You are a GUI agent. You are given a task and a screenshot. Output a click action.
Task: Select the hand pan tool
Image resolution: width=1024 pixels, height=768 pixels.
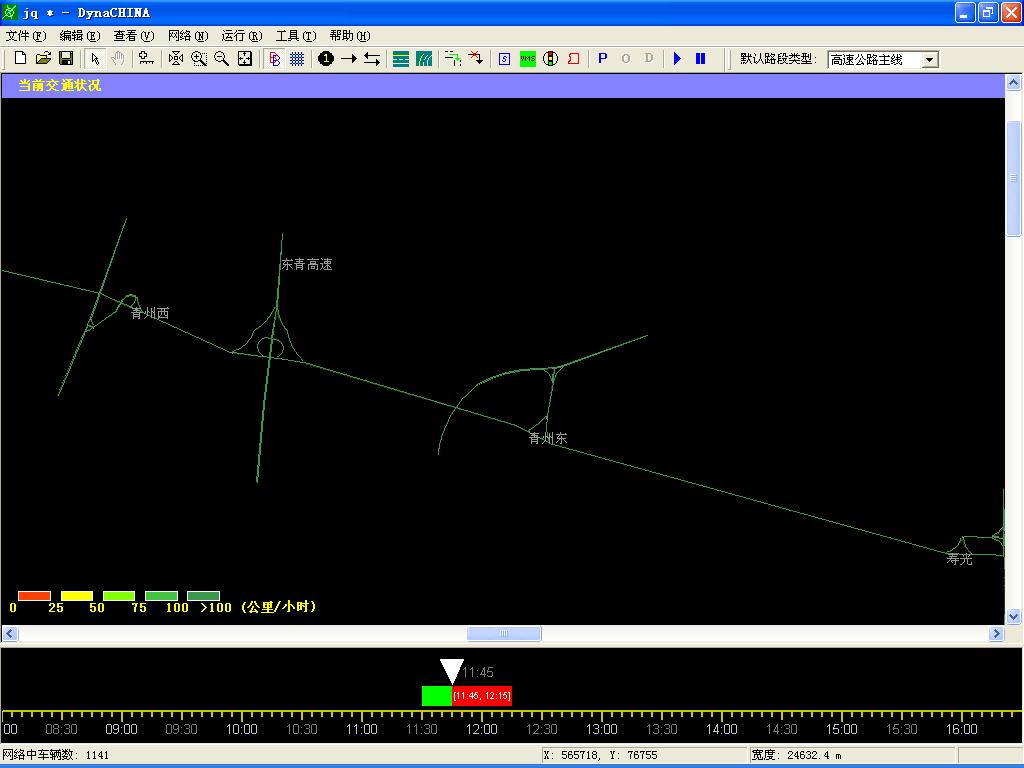point(118,59)
